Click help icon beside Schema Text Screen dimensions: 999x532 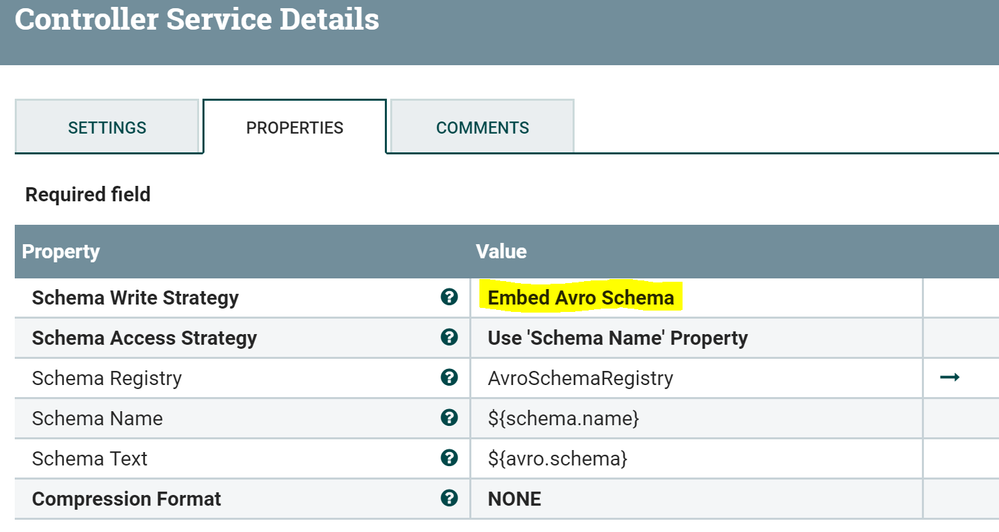449,458
